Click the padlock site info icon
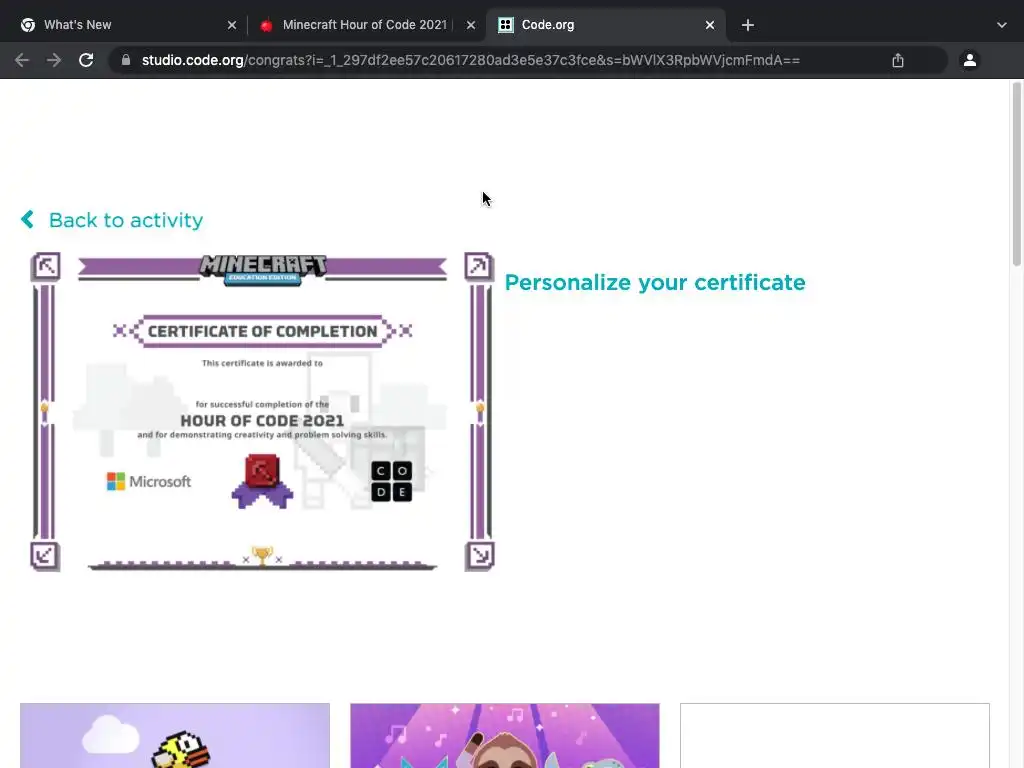 point(126,60)
